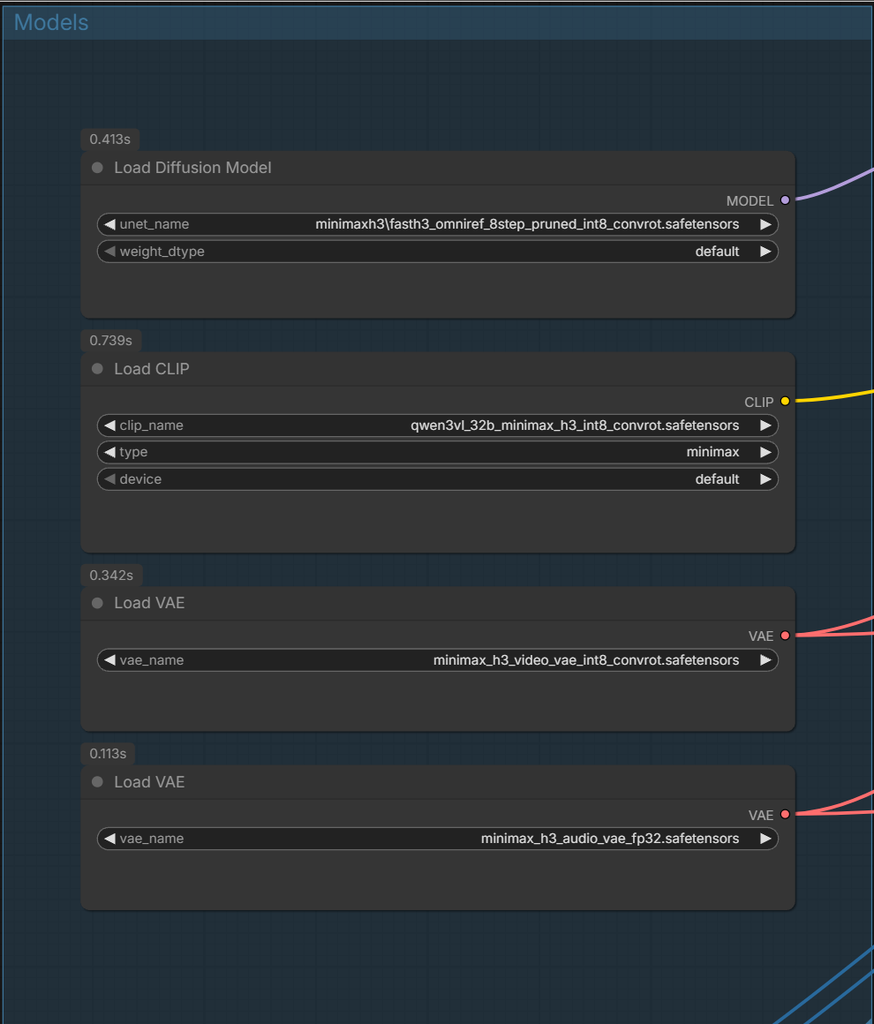Select the Load VAE title above the audio VAE
The height and width of the screenshot is (1024, 874).
click(150, 782)
